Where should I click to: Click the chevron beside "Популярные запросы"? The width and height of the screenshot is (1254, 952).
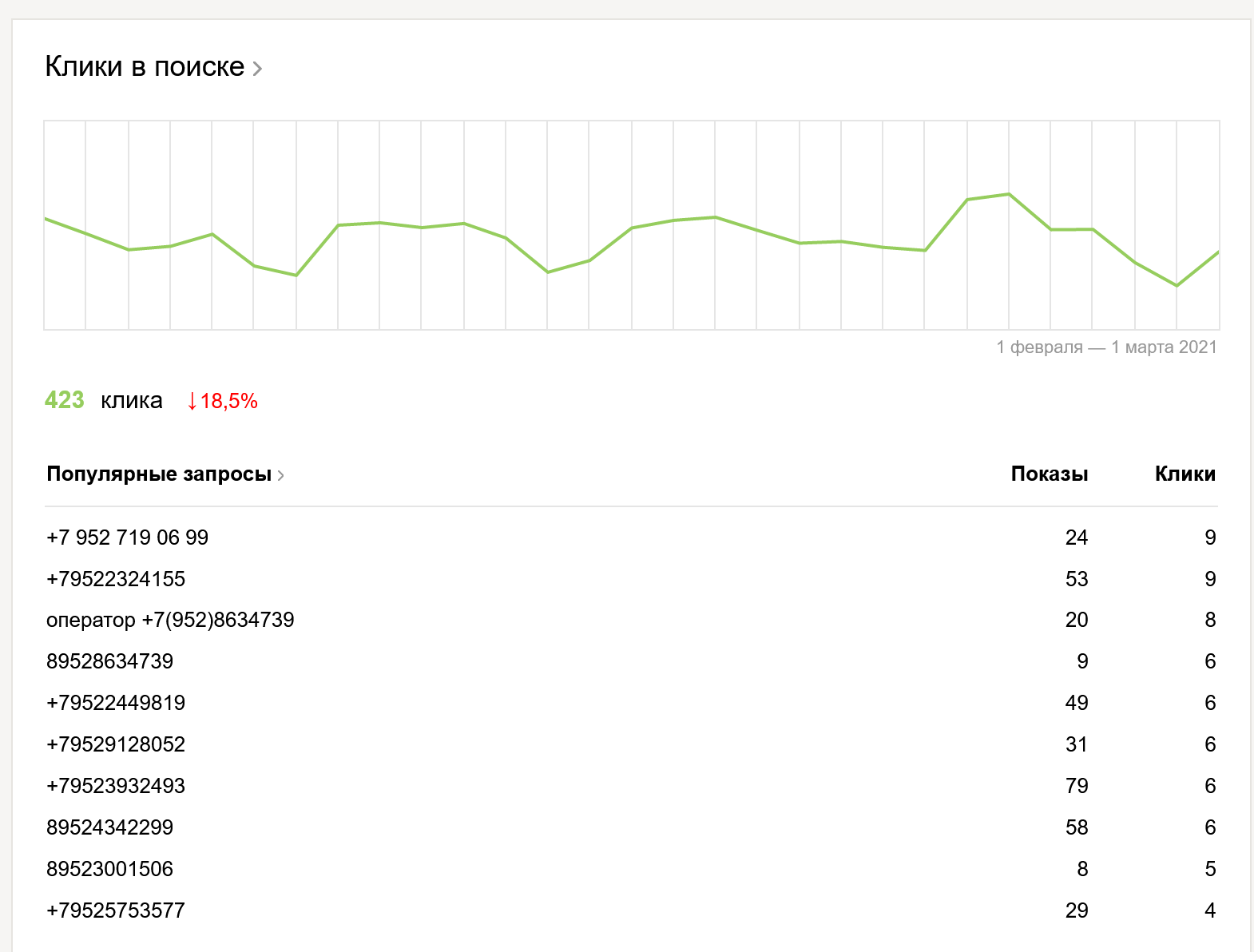pos(280,476)
